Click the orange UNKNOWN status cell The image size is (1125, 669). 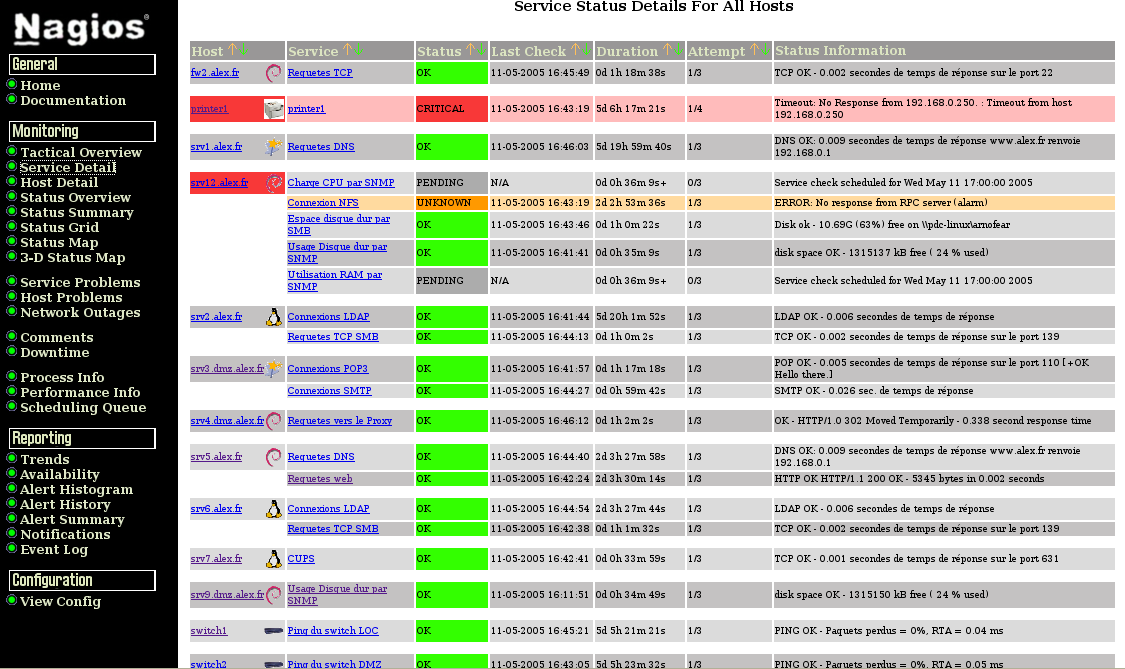(451, 203)
